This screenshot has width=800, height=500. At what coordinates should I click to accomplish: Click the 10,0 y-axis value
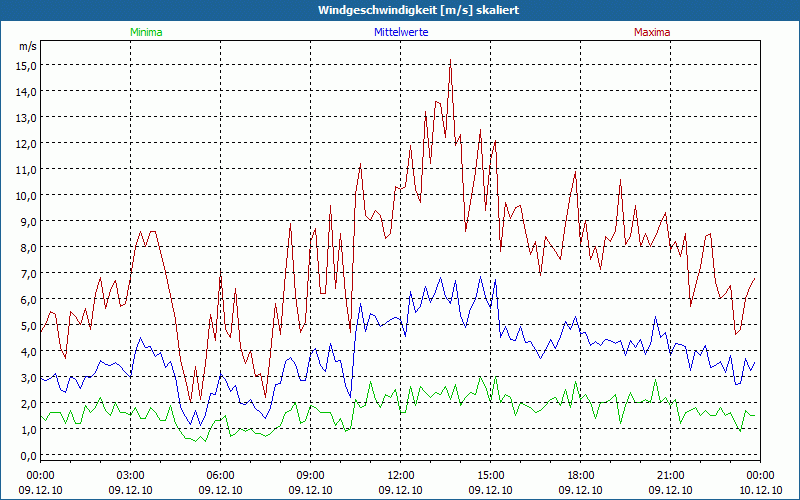tap(26, 195)
